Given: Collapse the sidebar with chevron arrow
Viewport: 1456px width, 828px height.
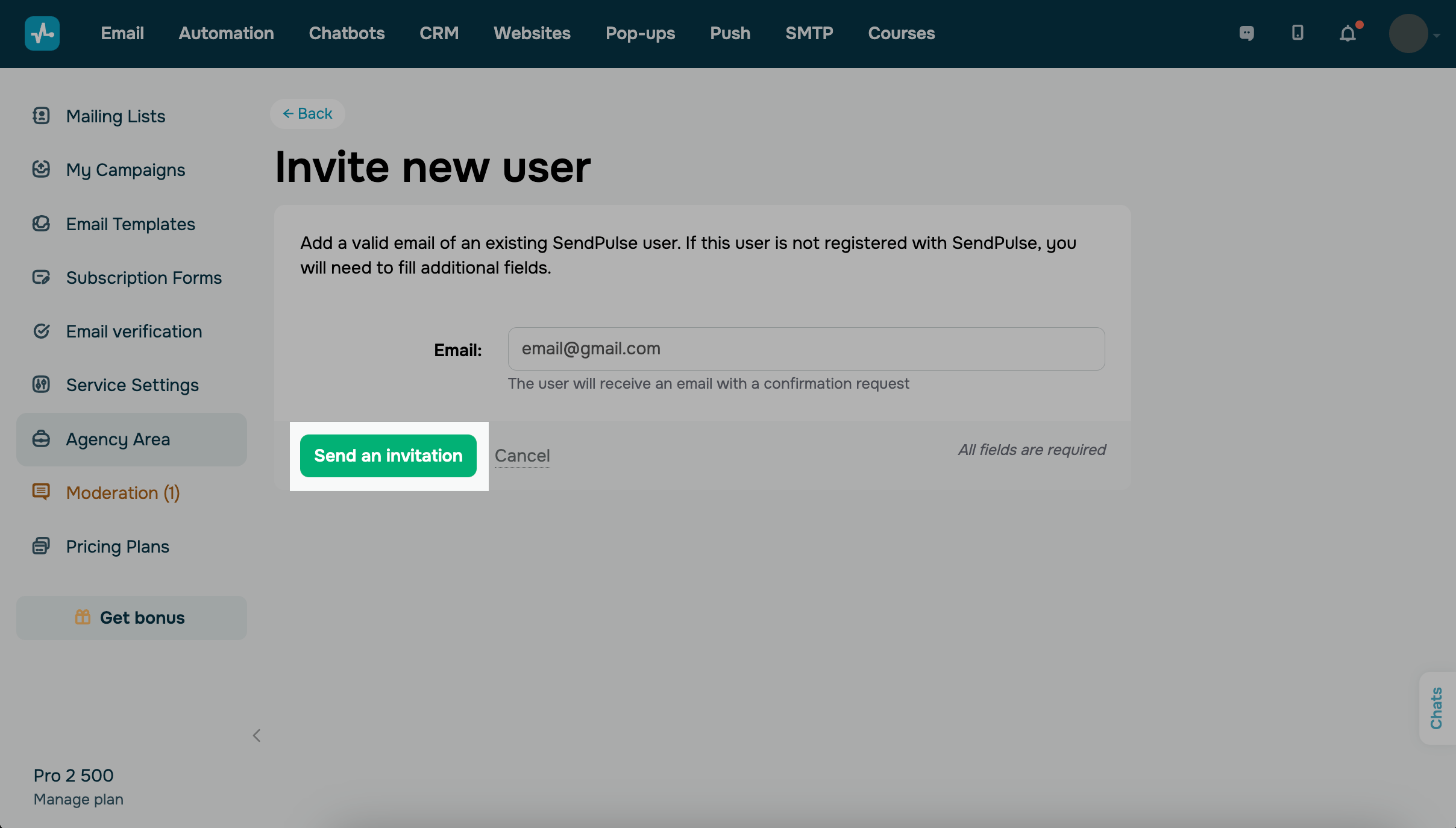Looking at the screenshot, I should pyautogui.click(x=257, y=735).
